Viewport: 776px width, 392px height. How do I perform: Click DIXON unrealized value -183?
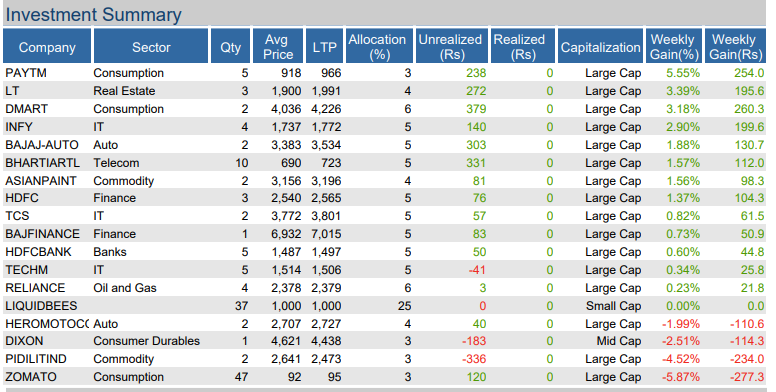474,341
